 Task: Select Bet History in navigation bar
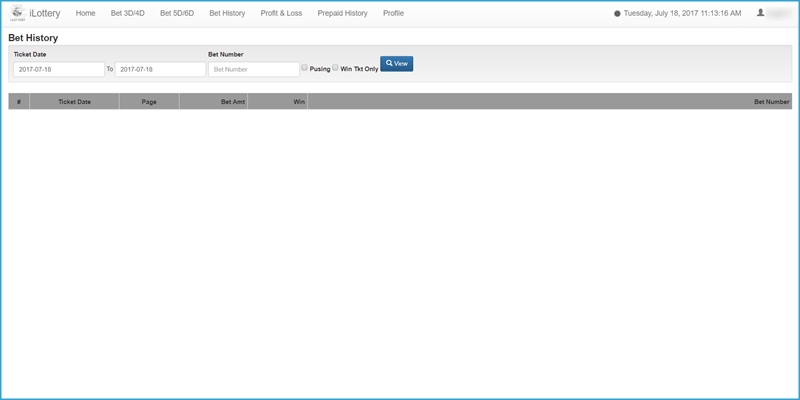coord(227,13)
